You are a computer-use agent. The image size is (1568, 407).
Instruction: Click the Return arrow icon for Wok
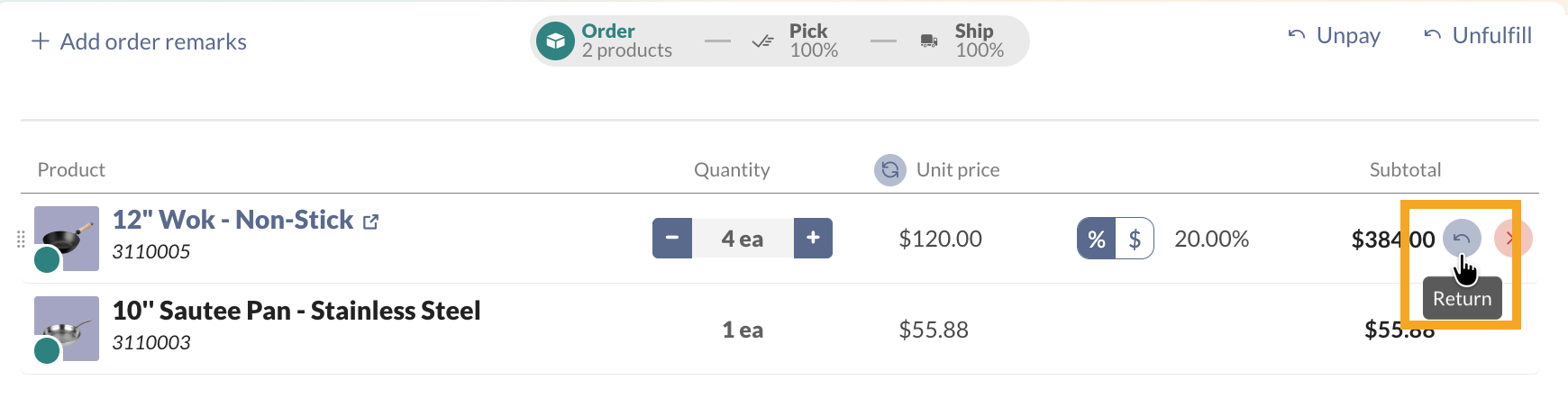click(1461, 239)
